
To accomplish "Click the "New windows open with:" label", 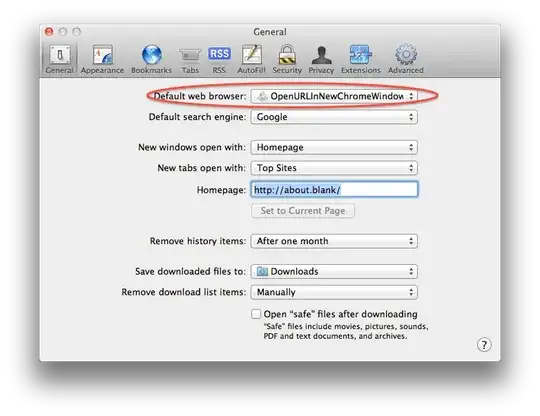I will point(192,147).
